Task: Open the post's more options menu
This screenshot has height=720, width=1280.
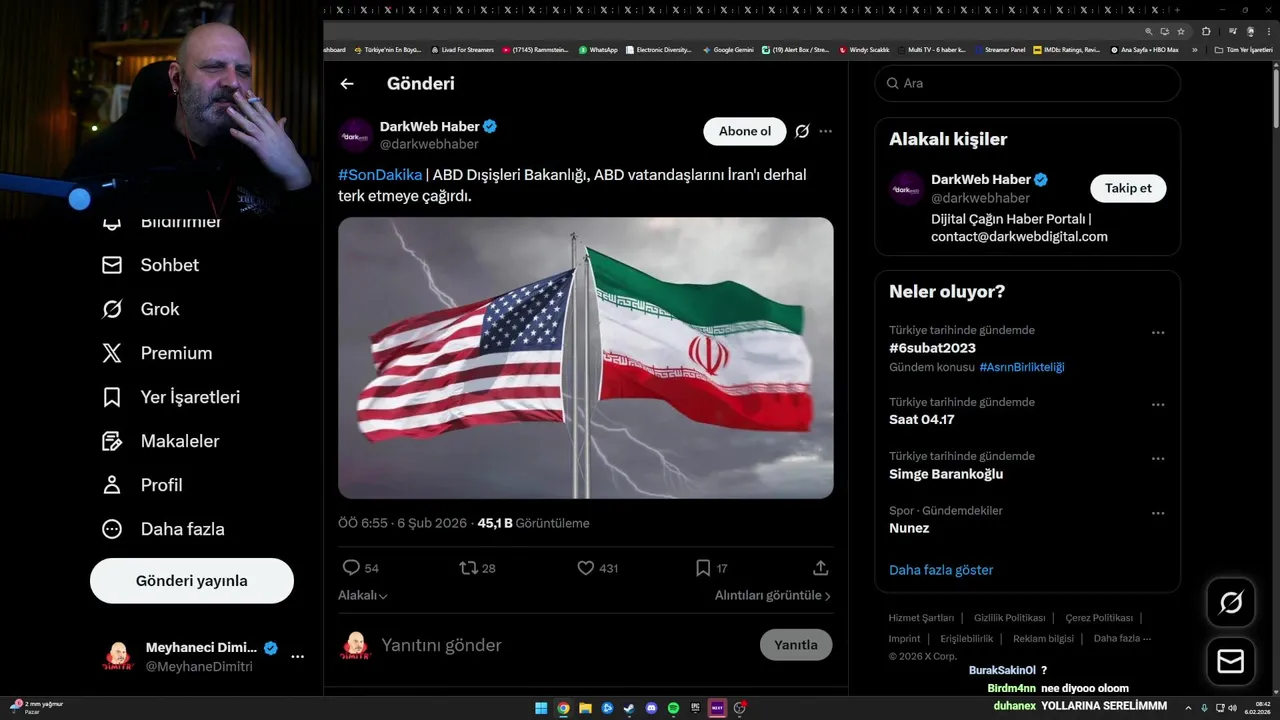Action: [x=825, y=131]
